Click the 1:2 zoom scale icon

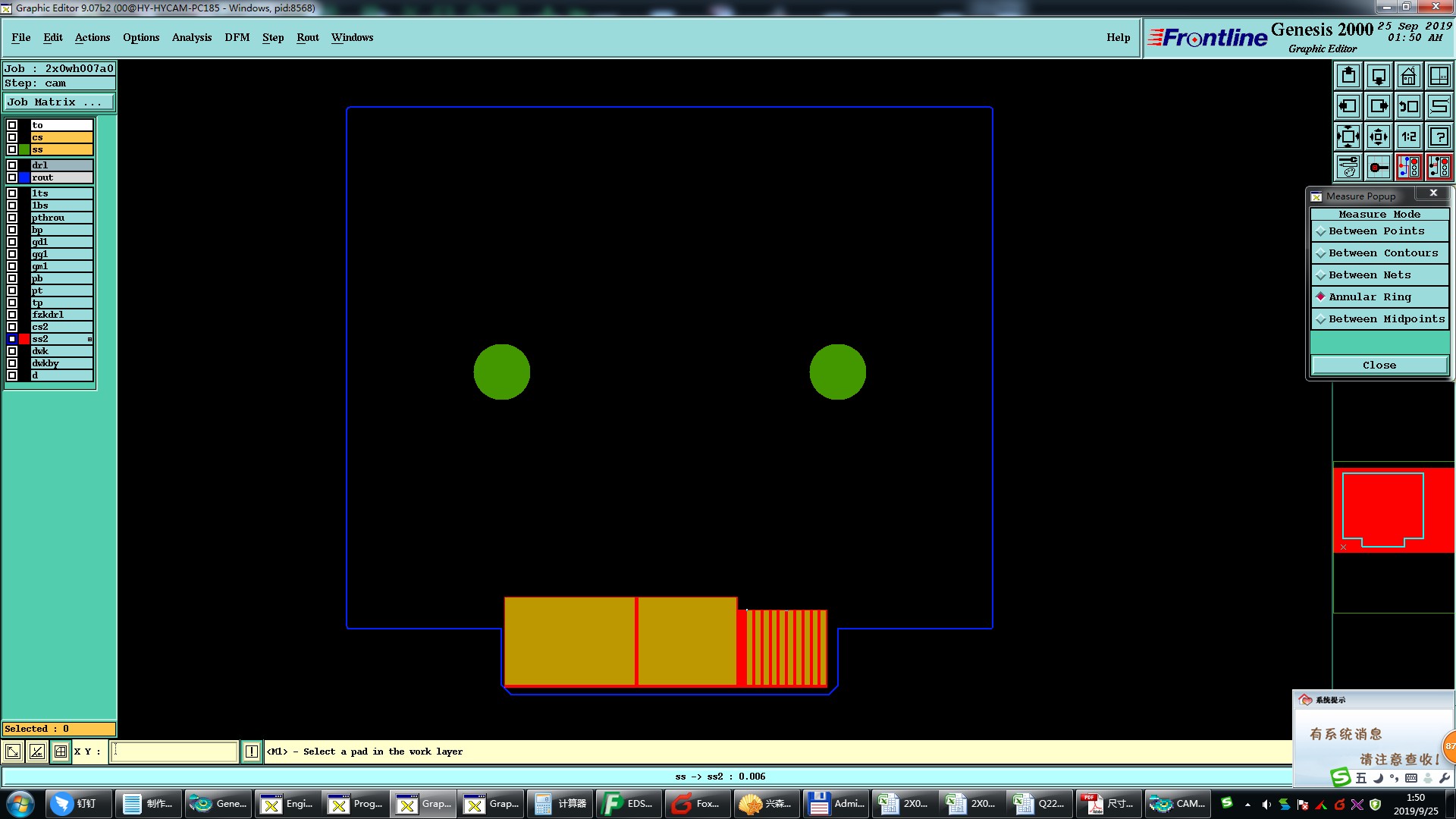pyautogui.click(x=1408, y=136)
